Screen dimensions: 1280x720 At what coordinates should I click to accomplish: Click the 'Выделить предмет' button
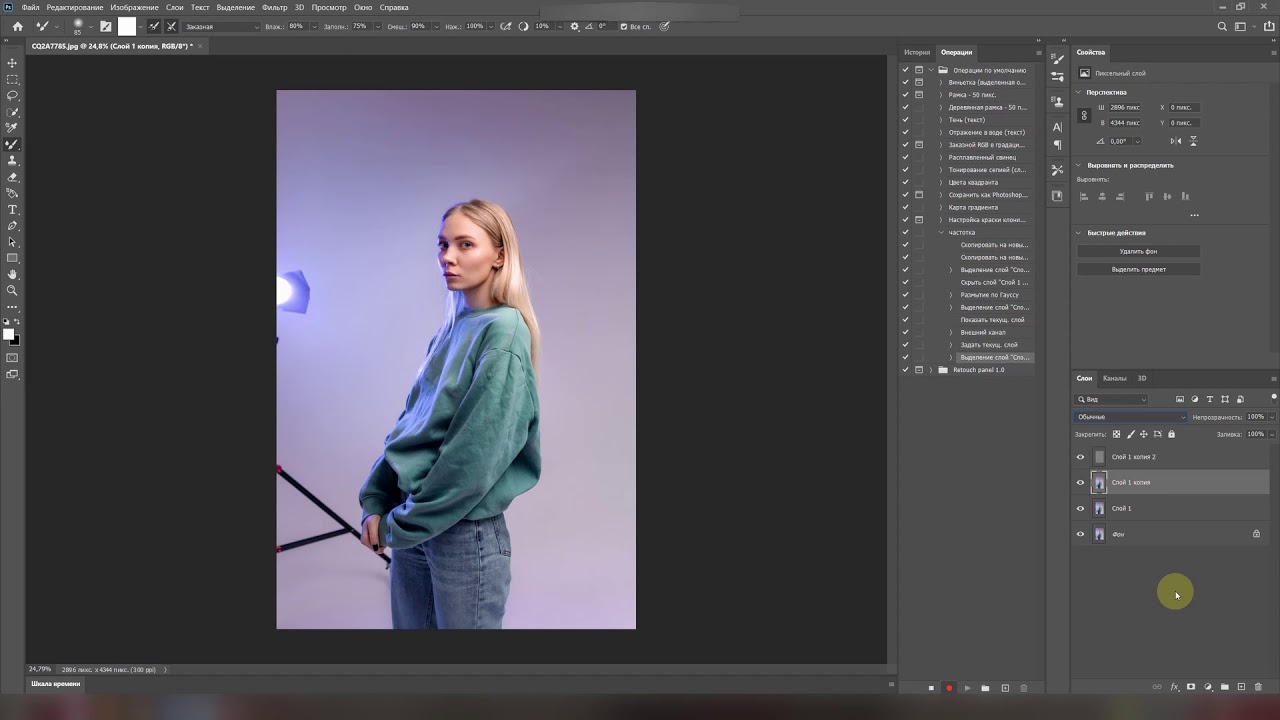point(1138,269)
